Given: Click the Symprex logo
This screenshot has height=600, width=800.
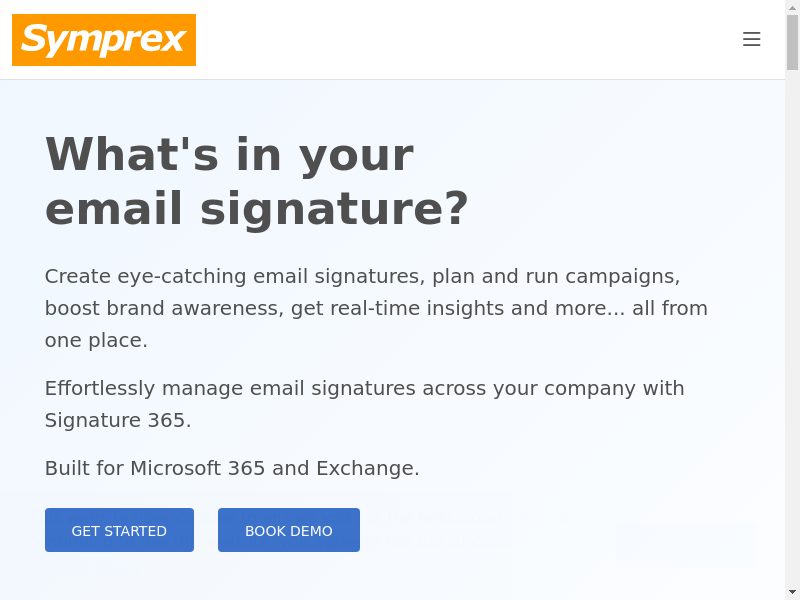Looking at the screenshot, I should click(x=104, y=40).
